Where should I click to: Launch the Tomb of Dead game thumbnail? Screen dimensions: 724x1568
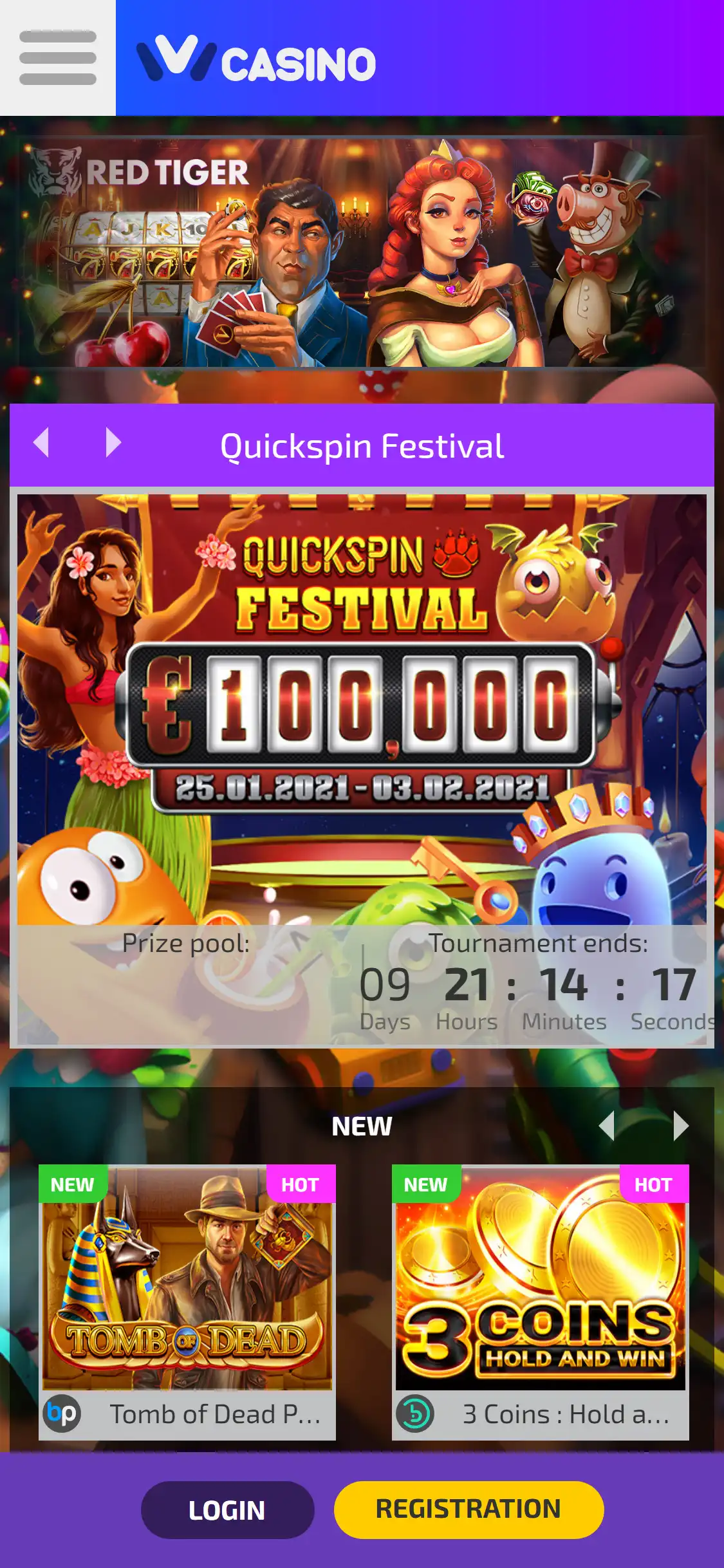[x=187, y=1277]
